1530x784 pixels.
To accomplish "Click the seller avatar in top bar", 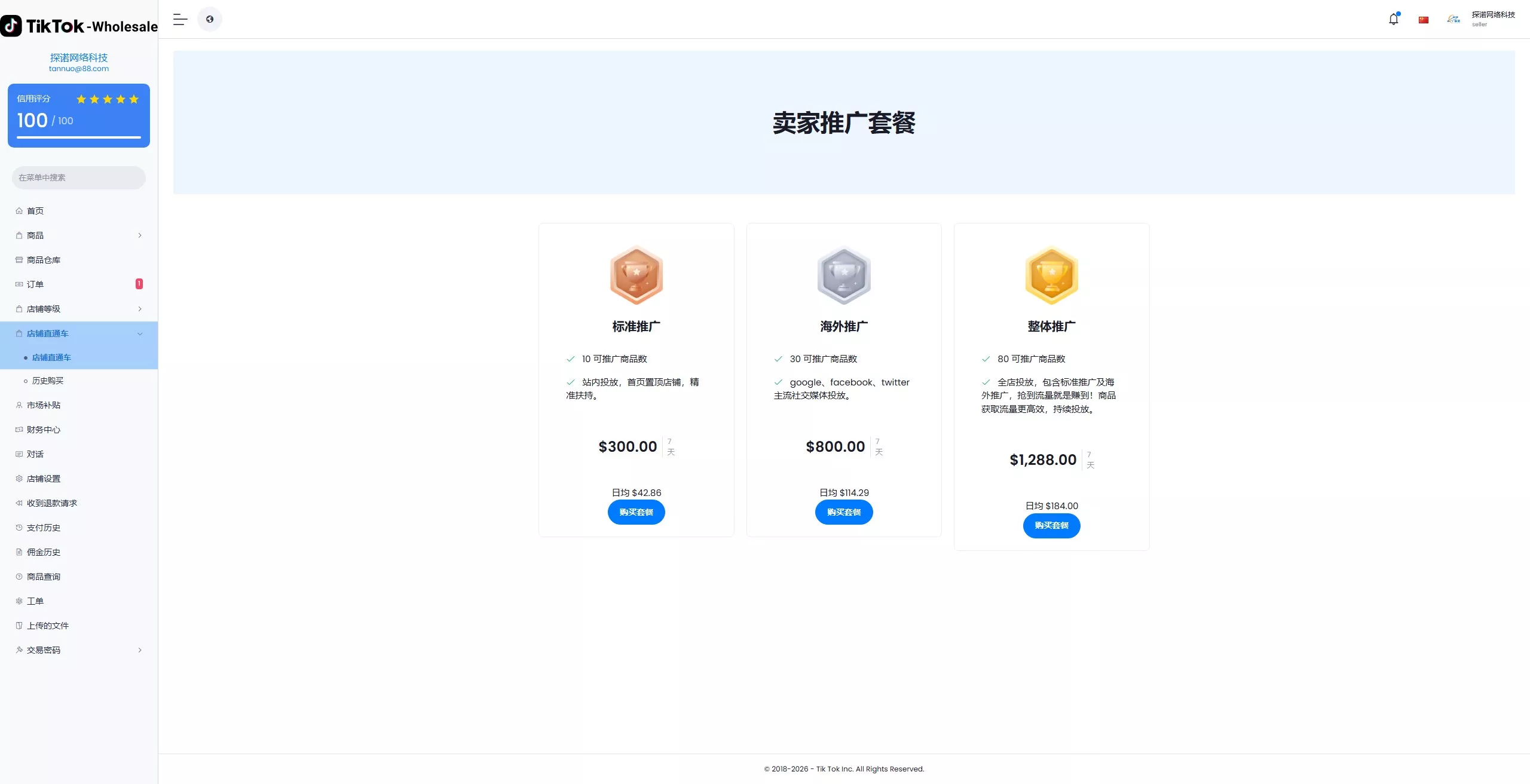I will coord(1453,19).
